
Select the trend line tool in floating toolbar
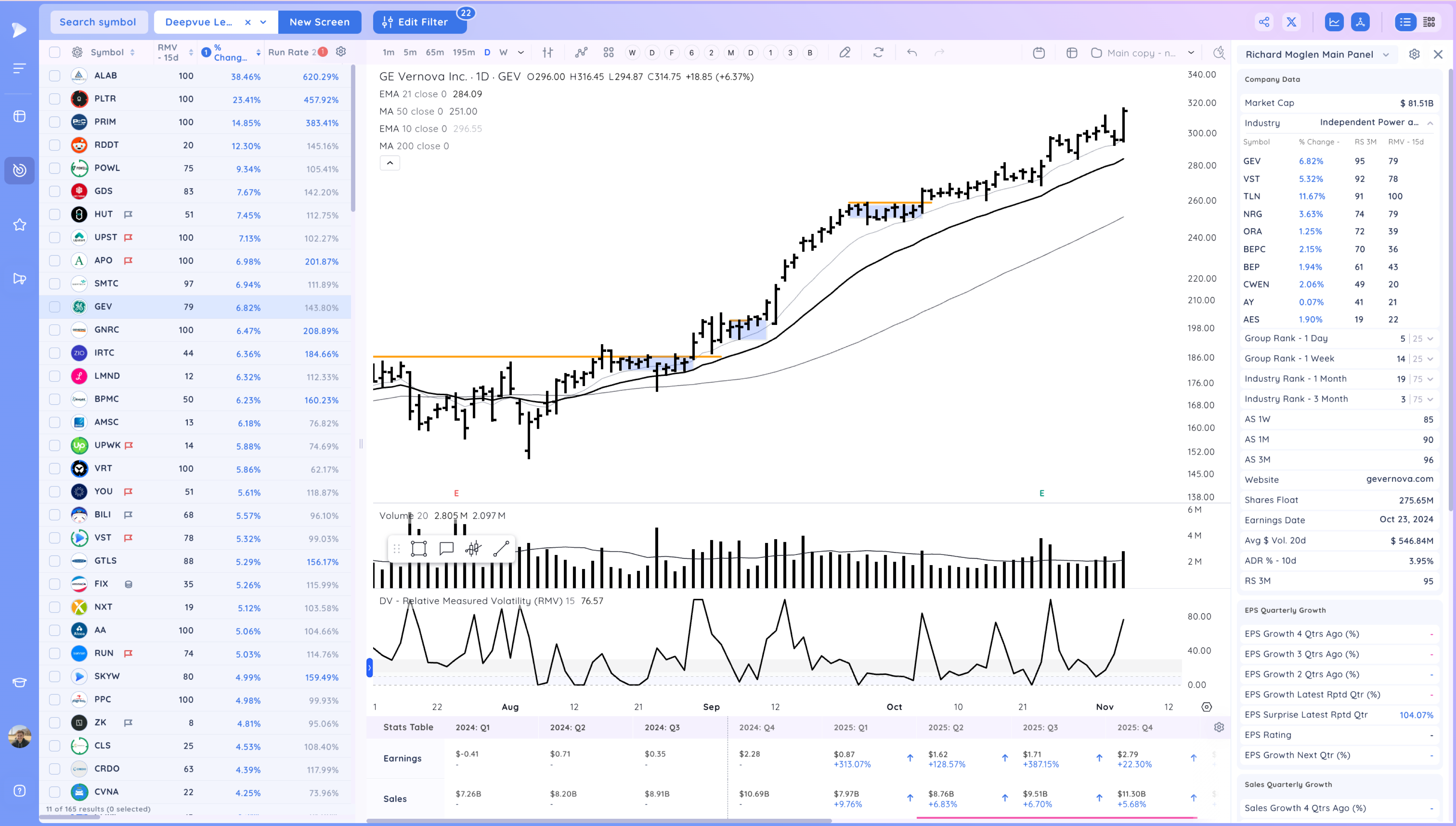501,549
